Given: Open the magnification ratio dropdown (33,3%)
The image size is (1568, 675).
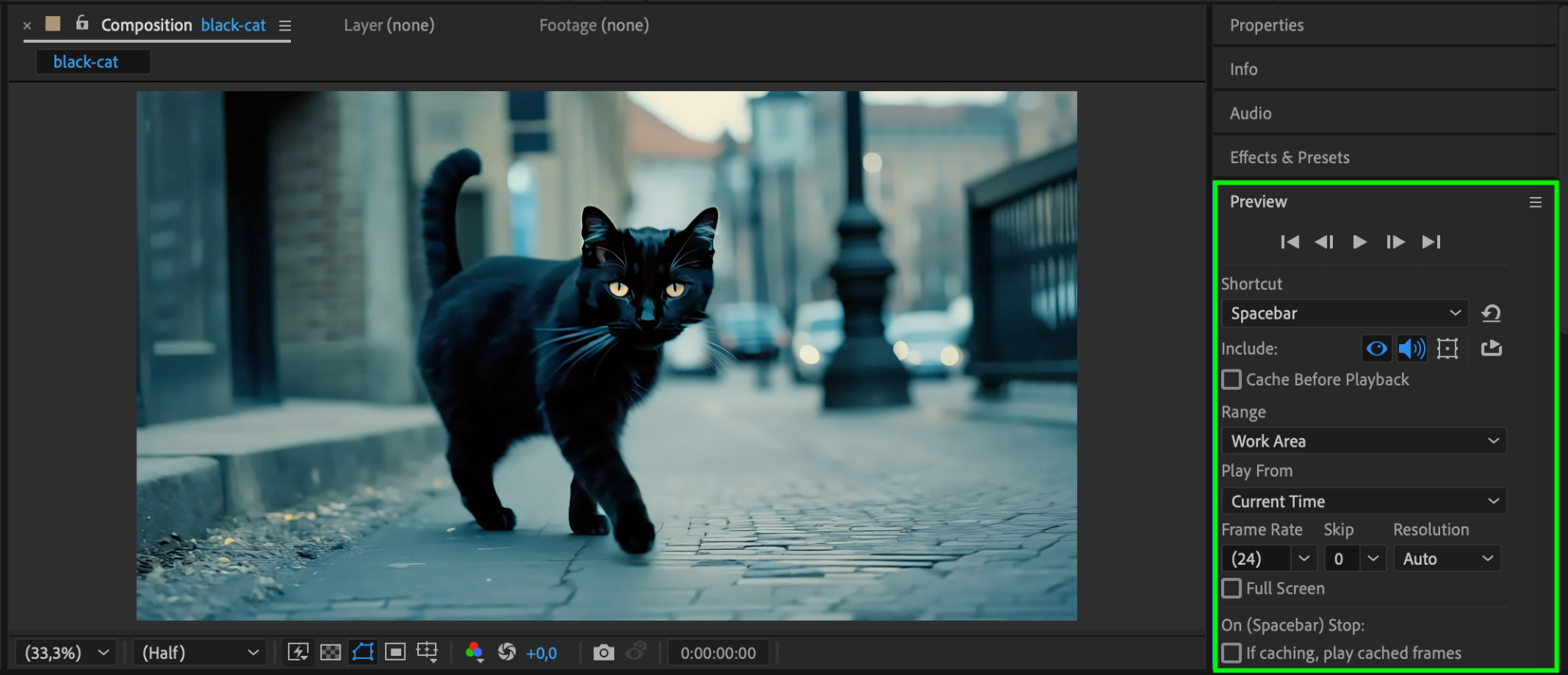Looking at the screenshot, I should (66, 653).
